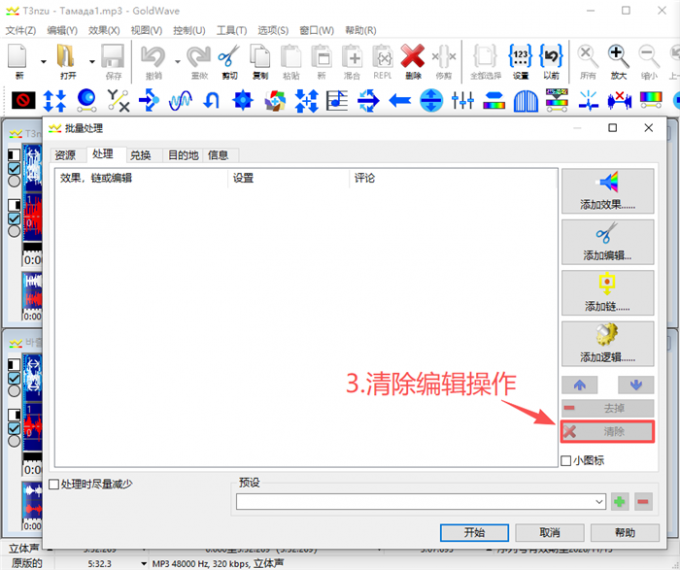Open the 文件(Z) menu

click(20, 30)
